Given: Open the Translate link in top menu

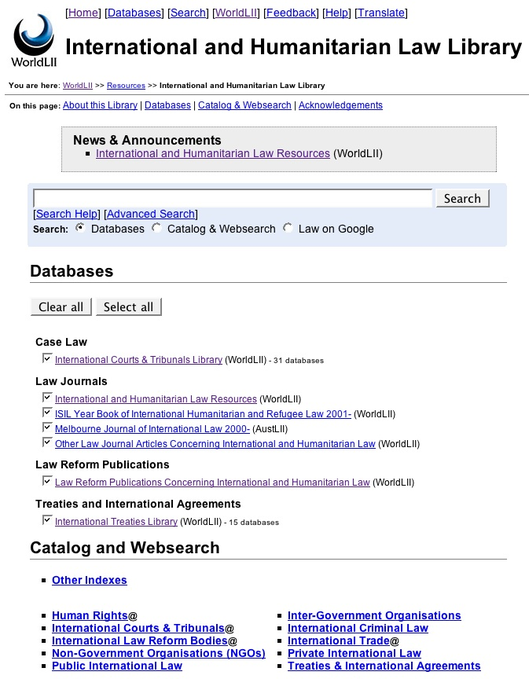Looking at the screenshot, I should coord(381,13).
